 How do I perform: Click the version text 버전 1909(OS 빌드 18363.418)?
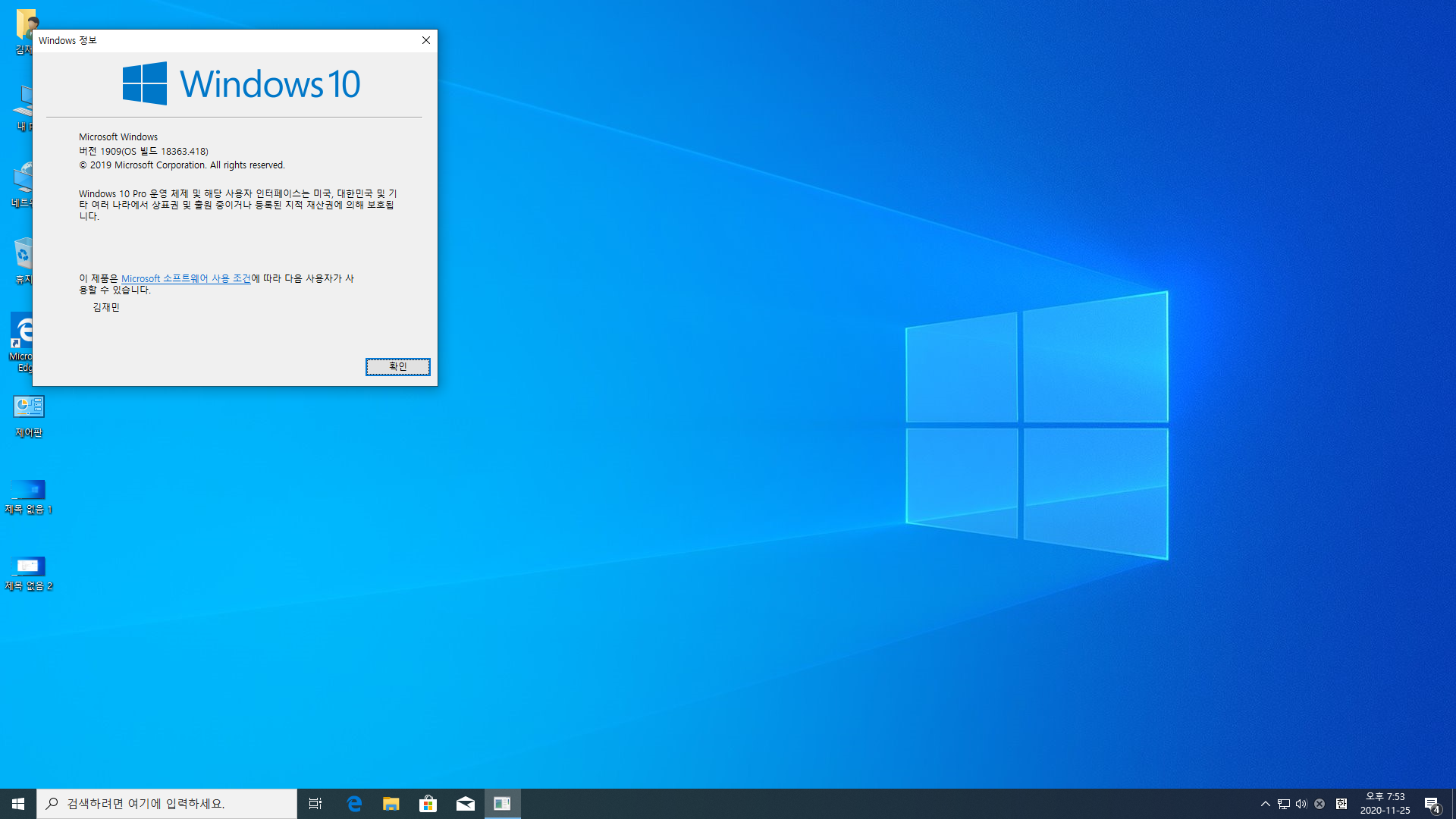[x=143, y=151]
